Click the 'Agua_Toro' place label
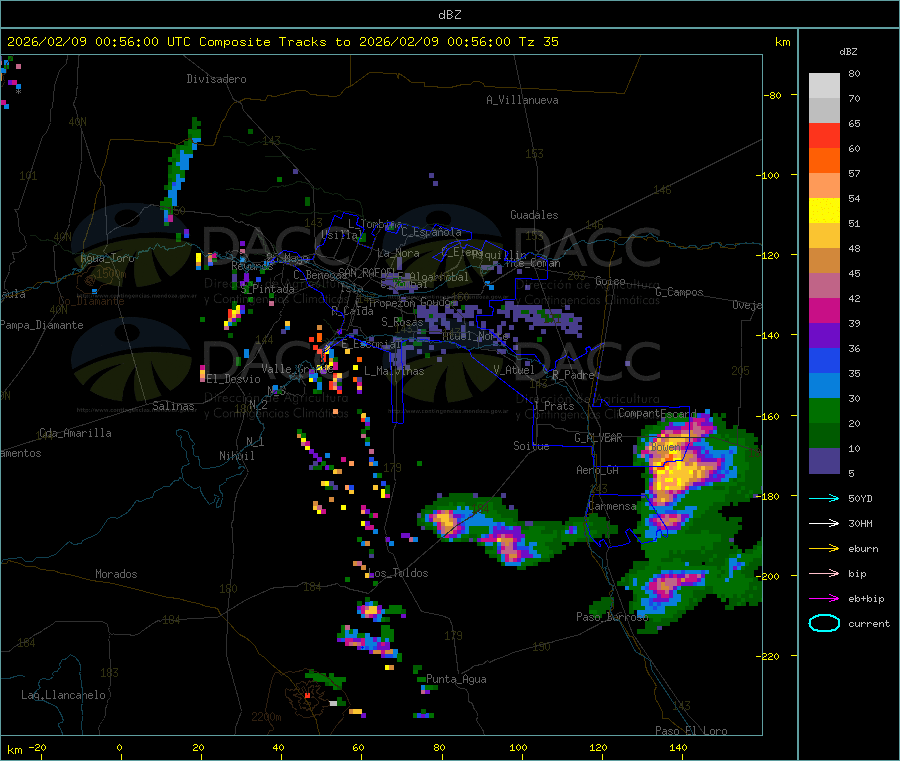Image resolution: width=900 pixels, height=761 pixels. coord(107,258)
